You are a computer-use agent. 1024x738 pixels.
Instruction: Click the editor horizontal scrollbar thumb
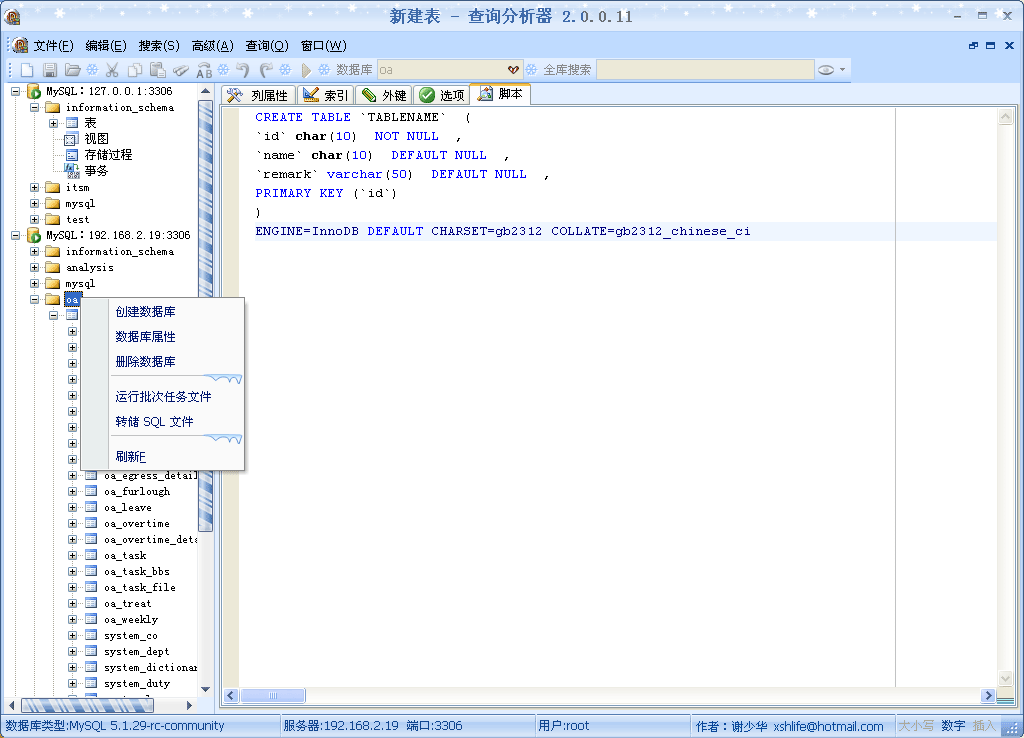(x=273, y=696)
